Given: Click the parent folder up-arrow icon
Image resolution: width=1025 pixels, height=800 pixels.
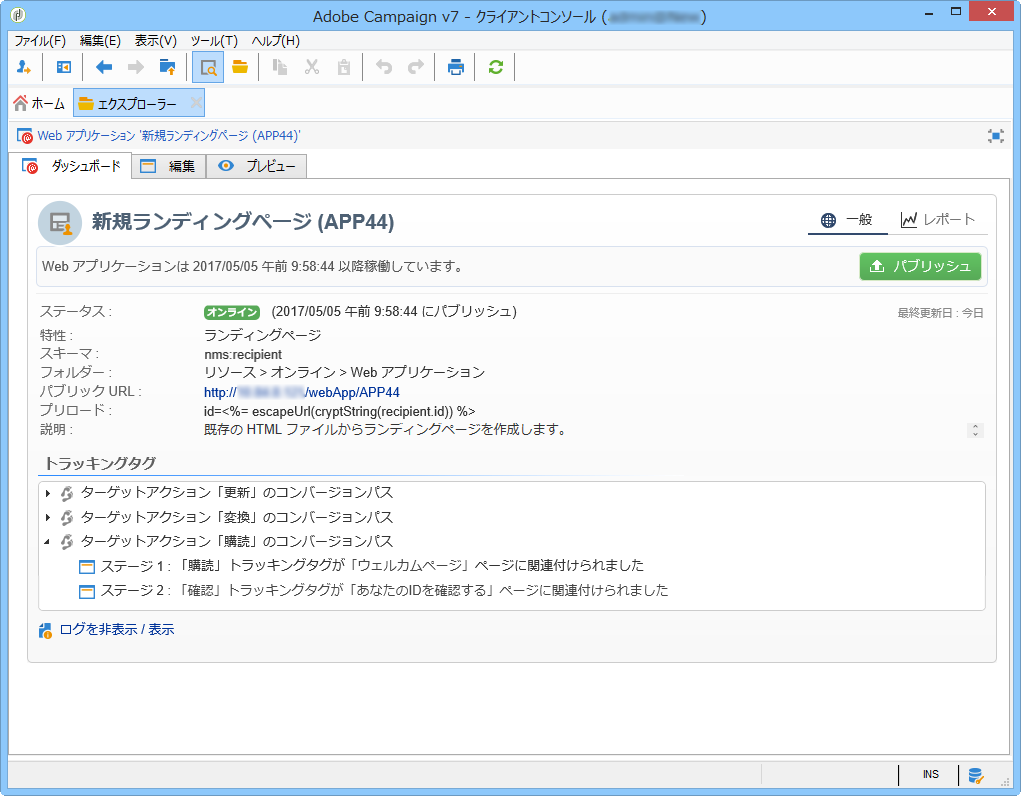Looking at the screenshot, I should pyautogui.click(x=168, y=67).
